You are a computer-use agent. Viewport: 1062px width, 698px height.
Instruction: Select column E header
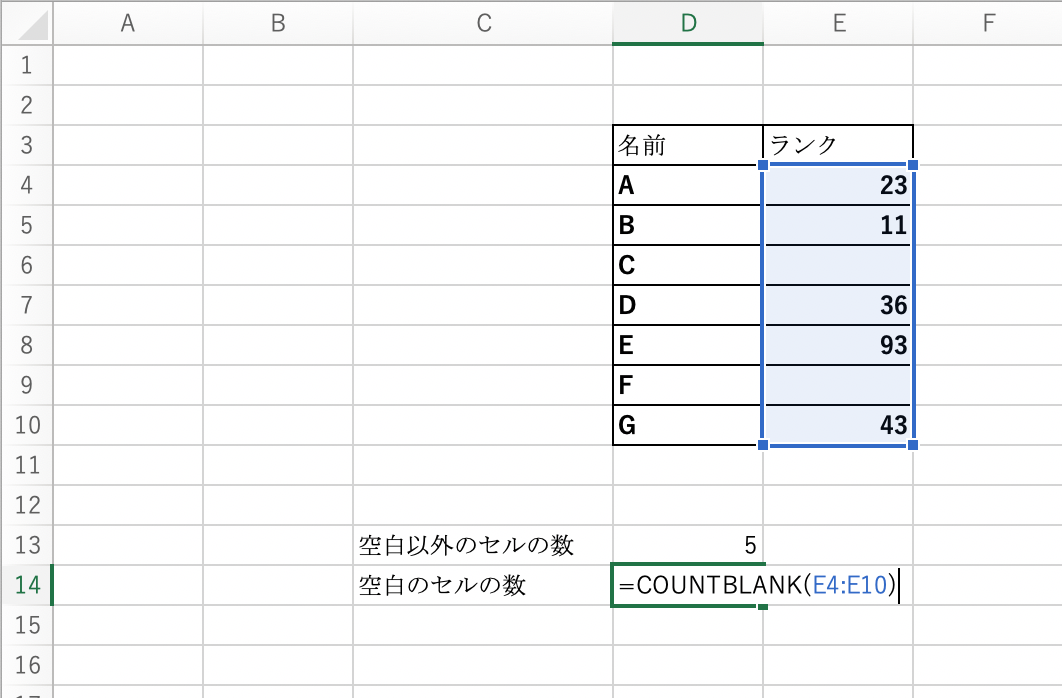tap(838, 24)
